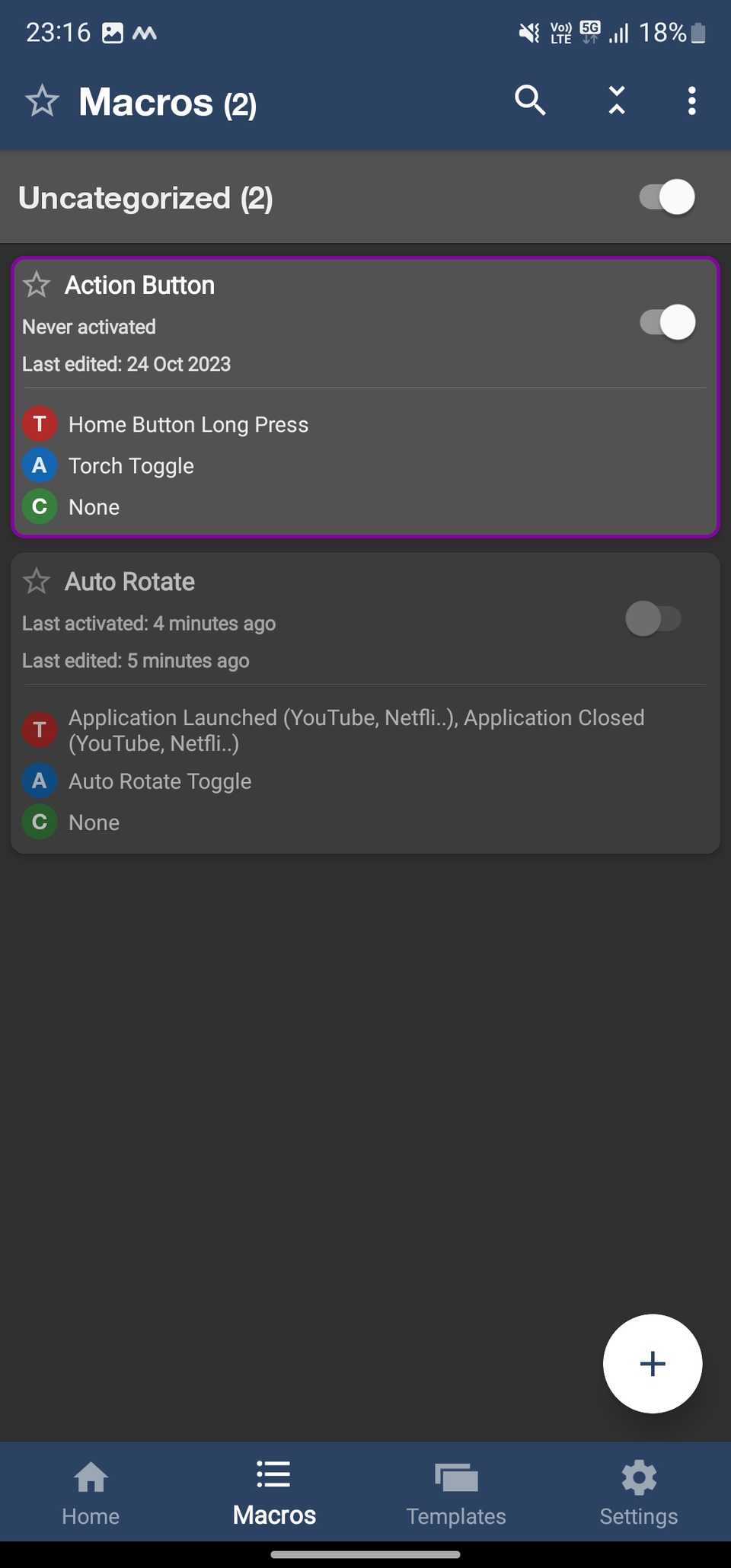This screenshot has width=731, height=1568.
Task: Star the Action Button macro
Action: pyautogui.click(x=37, y=285)
